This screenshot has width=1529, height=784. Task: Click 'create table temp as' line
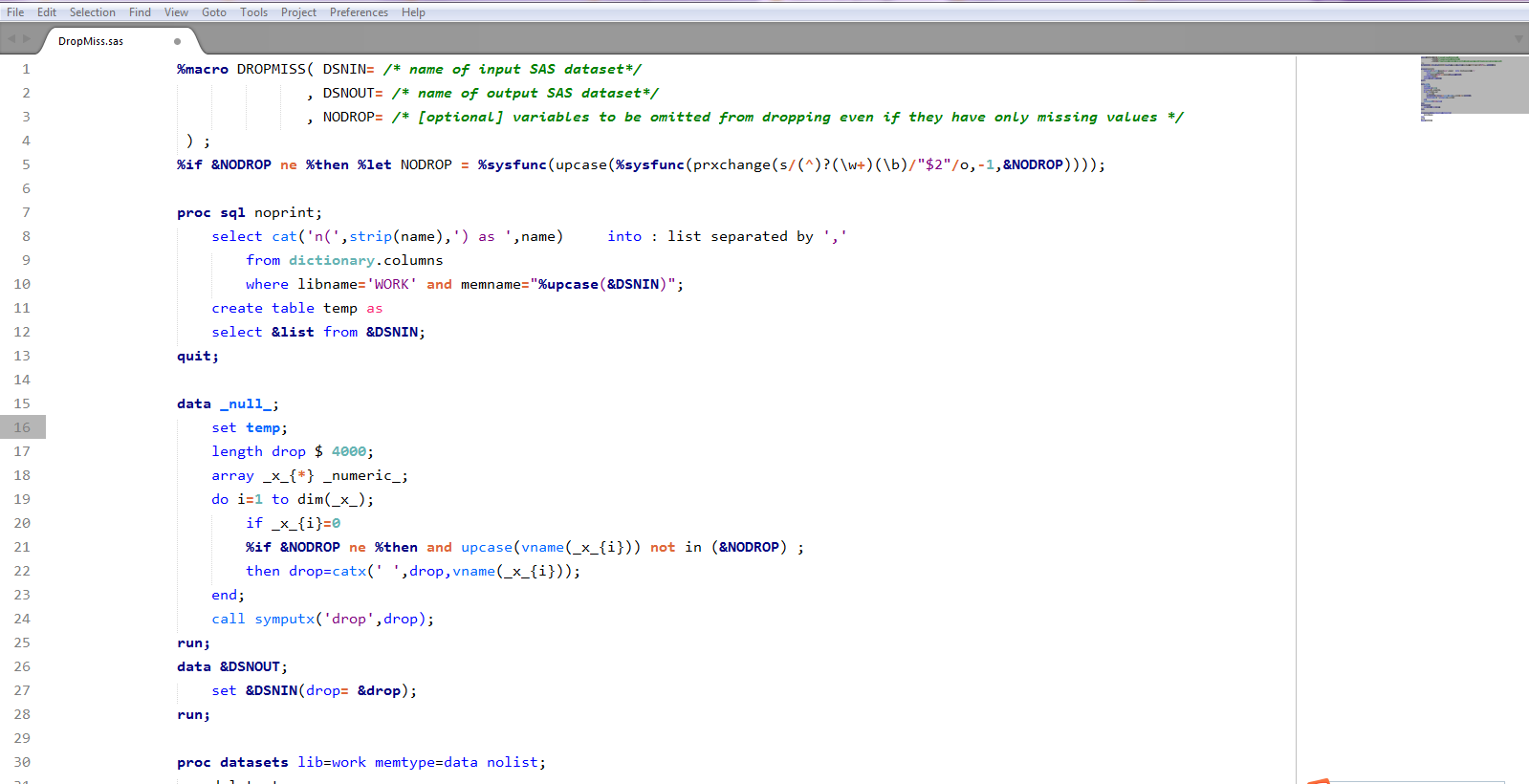(297, 308)
